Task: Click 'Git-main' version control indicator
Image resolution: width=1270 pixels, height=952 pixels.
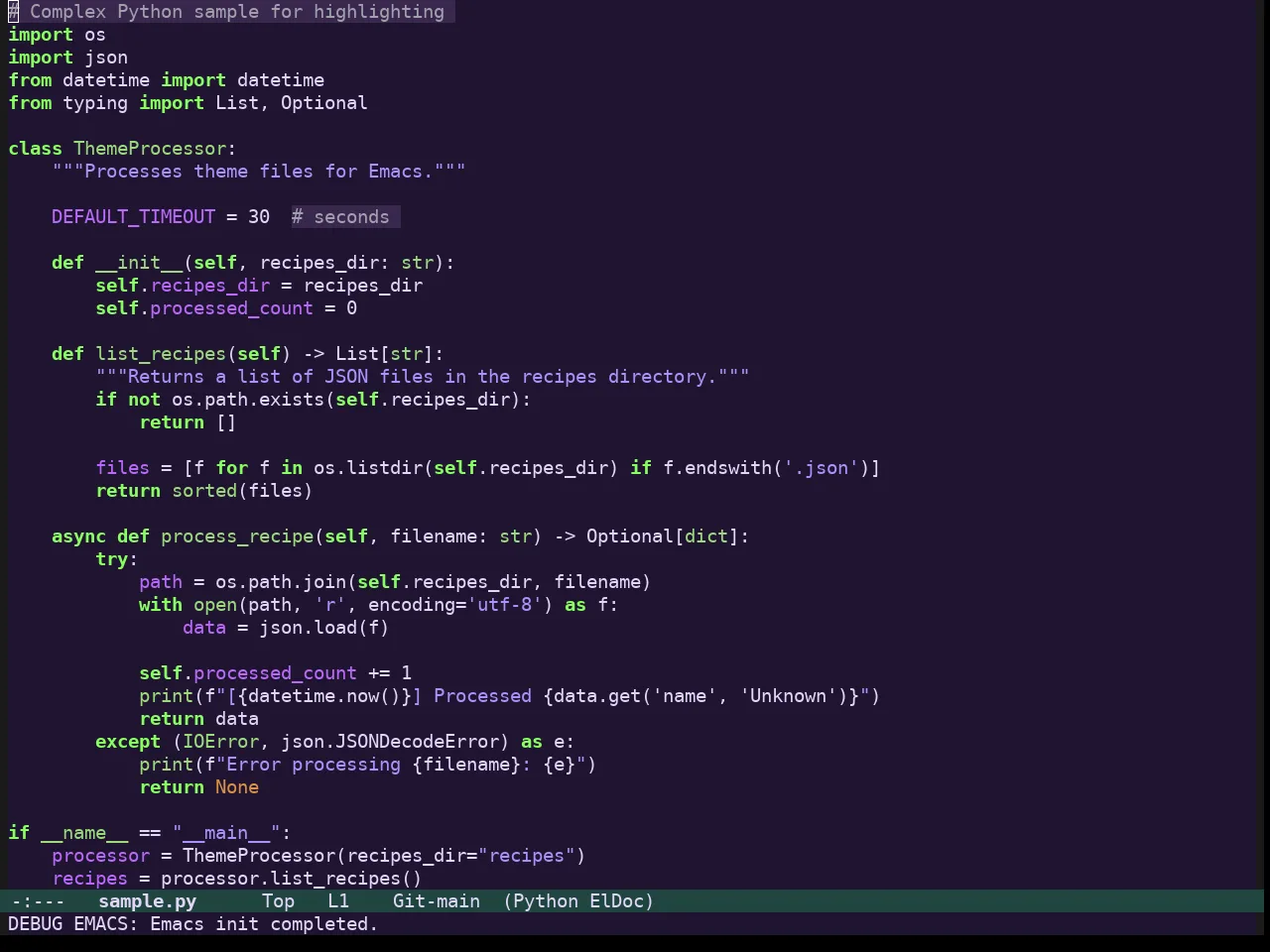Action: 436,901
